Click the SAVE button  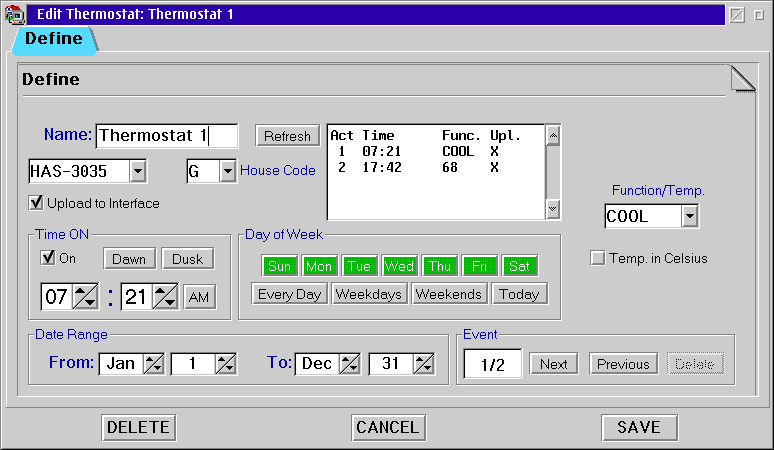[639, 427]
